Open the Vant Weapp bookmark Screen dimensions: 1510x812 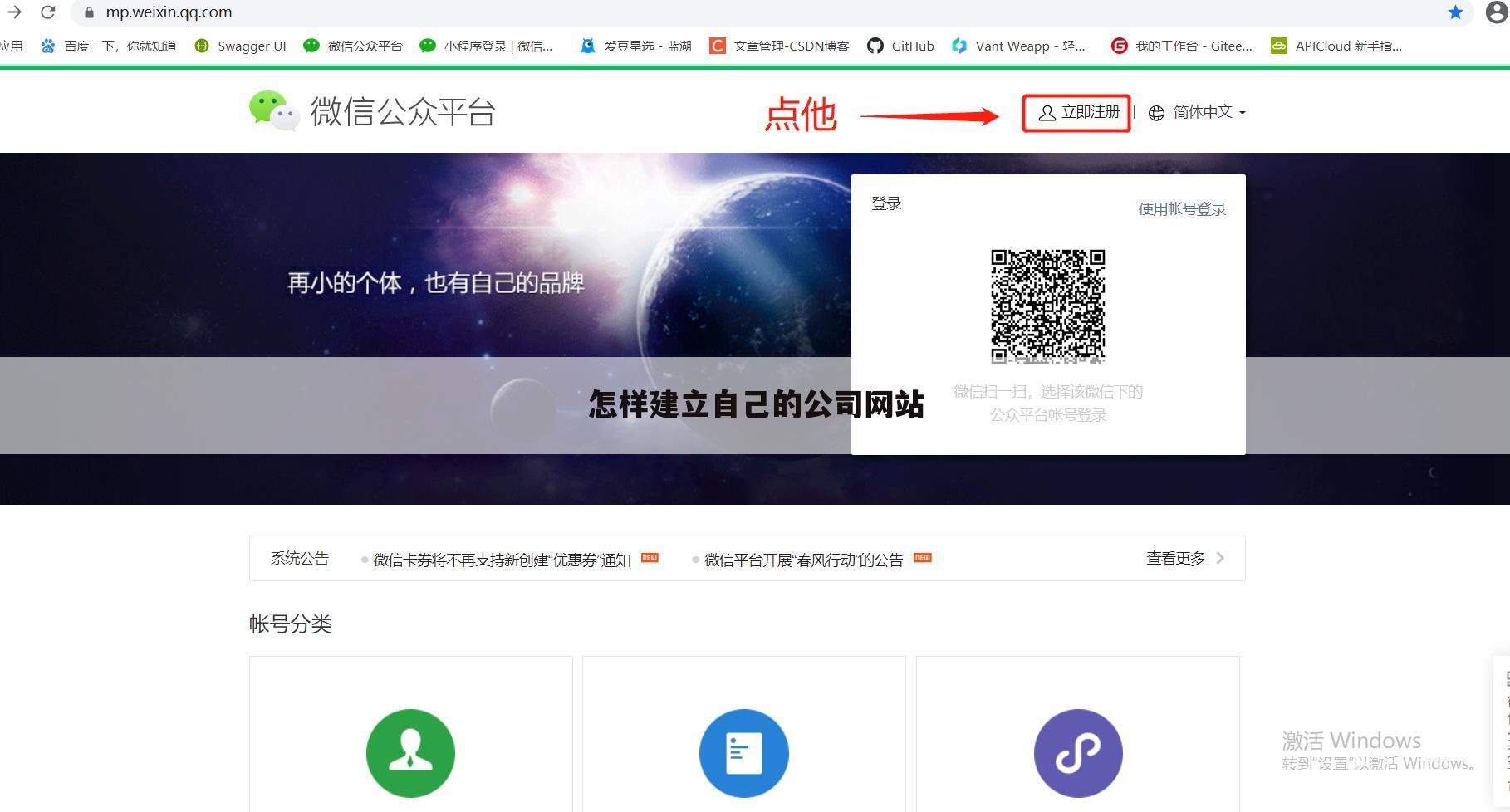coord(1019,46)
